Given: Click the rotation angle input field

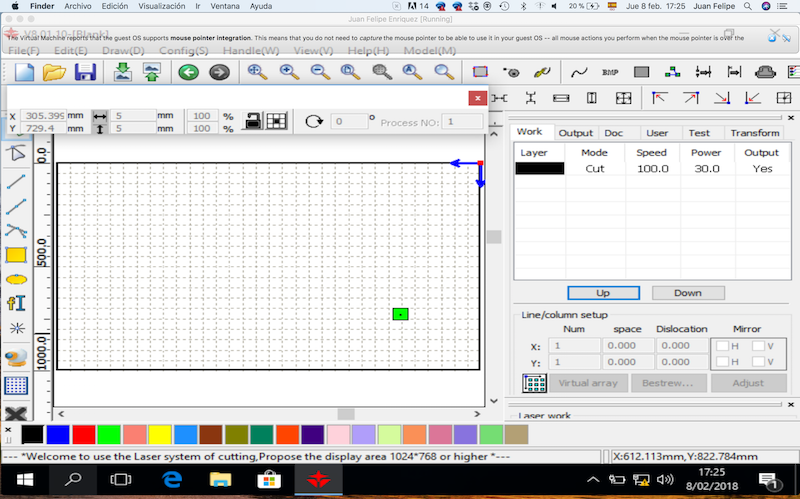Looking at the screenshot, I should pyautogui.click(x=349, y=121).
